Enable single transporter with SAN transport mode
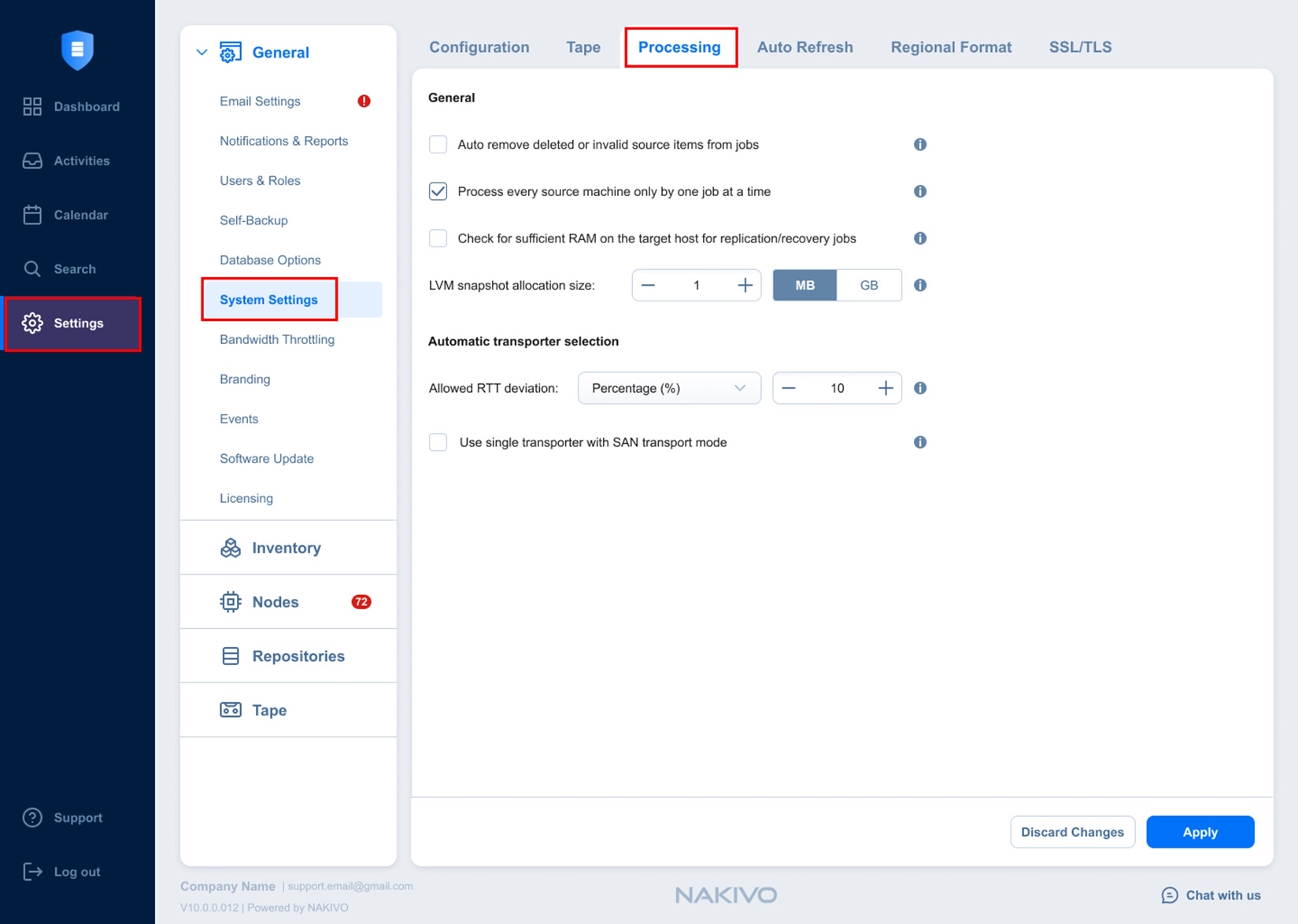Viewport: 1298px width, 924px height. point(438,442)
